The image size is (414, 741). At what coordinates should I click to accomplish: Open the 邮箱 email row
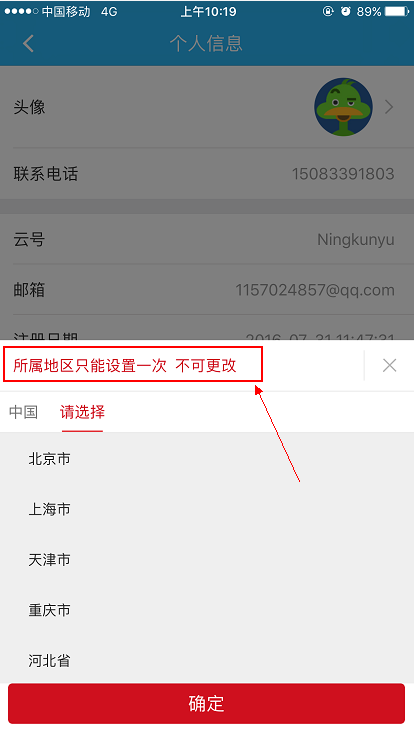point(207,290)
